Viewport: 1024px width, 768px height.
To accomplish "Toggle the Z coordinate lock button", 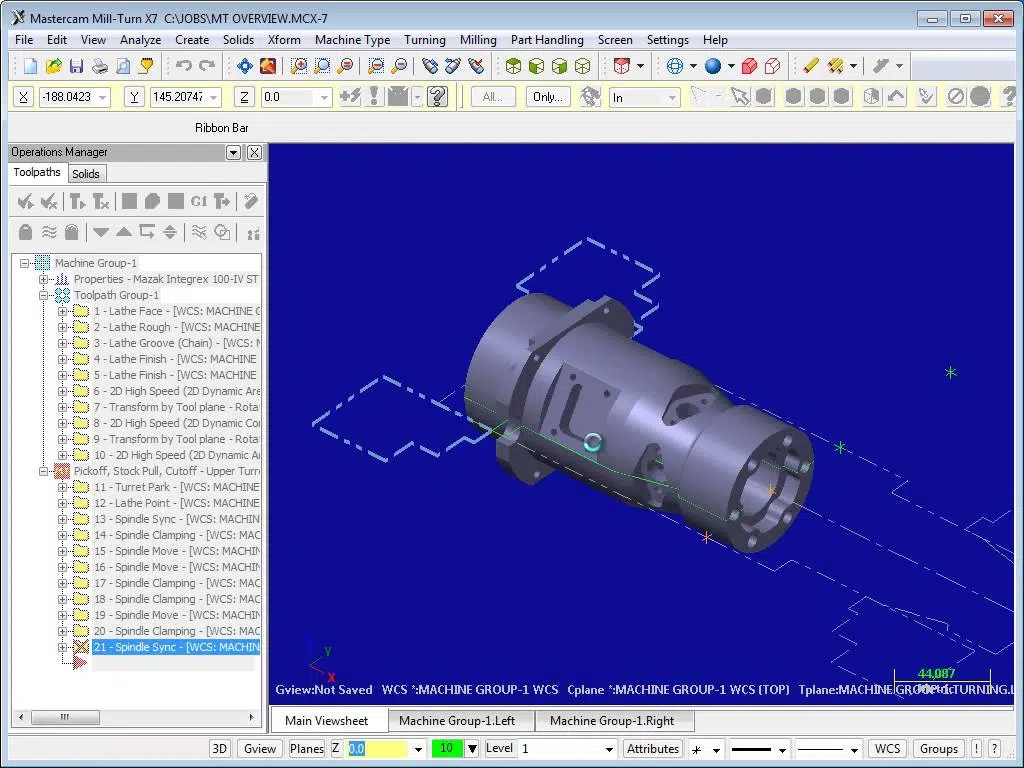I will coord(244,97).
